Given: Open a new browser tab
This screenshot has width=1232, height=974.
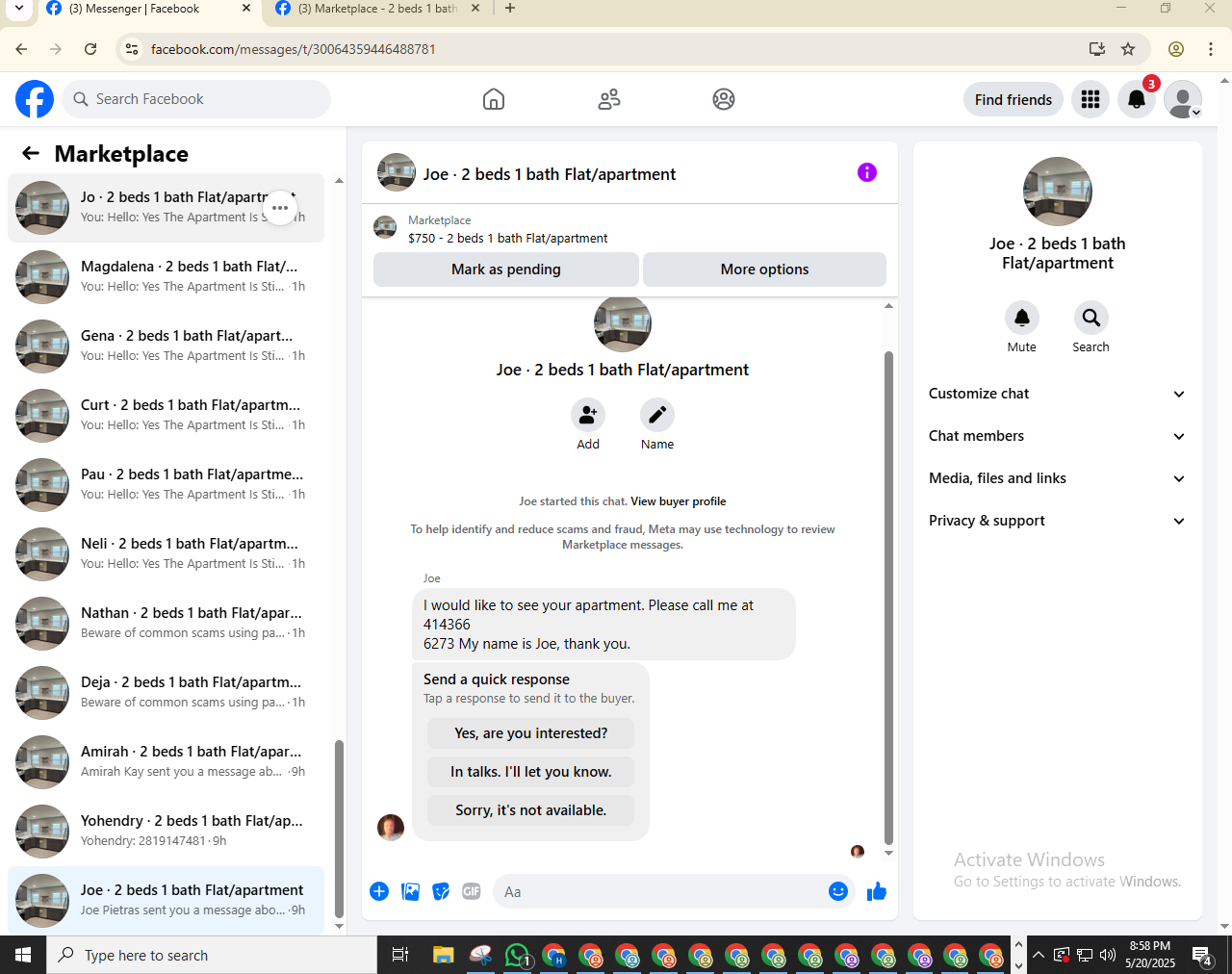Looking at the screenshot, I should (510, 9).
